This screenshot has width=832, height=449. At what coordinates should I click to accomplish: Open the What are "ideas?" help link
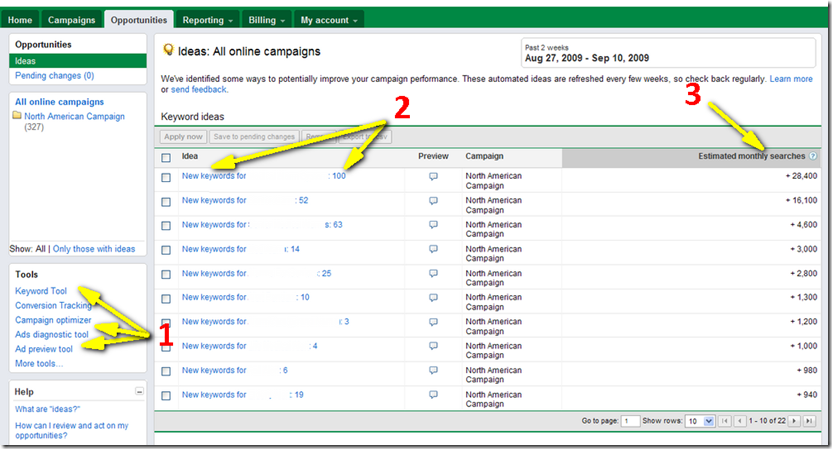click(47, 409)
